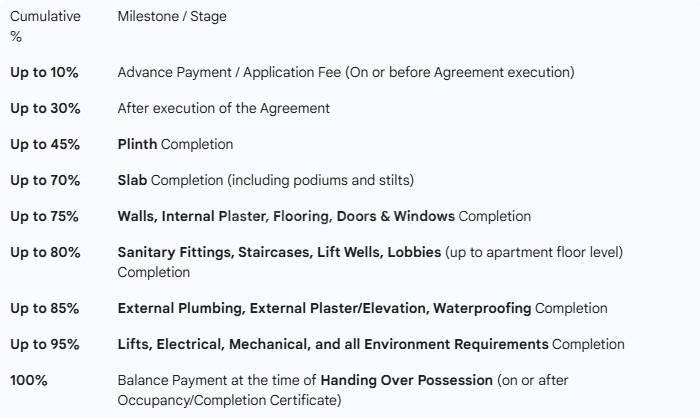Click the 'Cumulative %' column header
Screen dimensions: 700x420
coord(46,26)
